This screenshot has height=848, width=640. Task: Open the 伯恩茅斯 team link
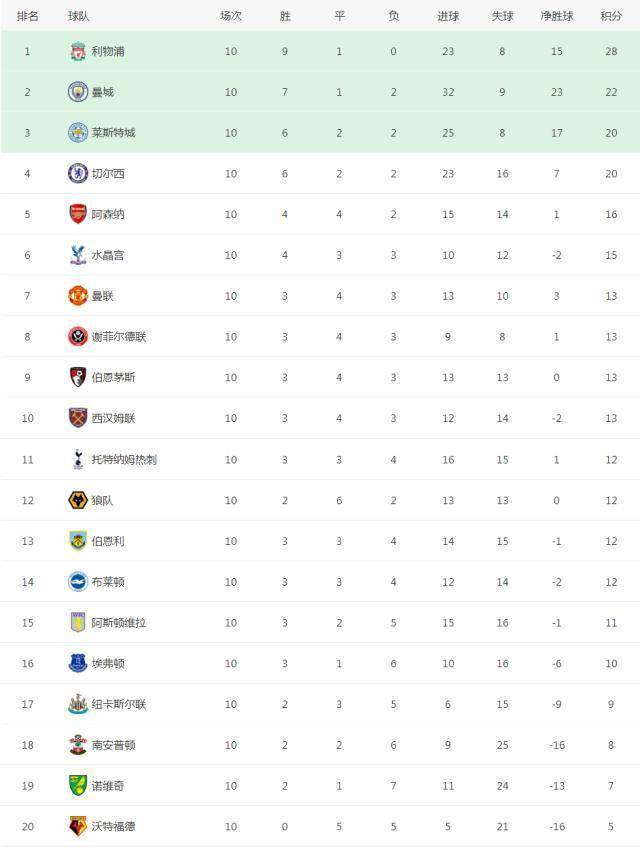[x=113, y=378]
